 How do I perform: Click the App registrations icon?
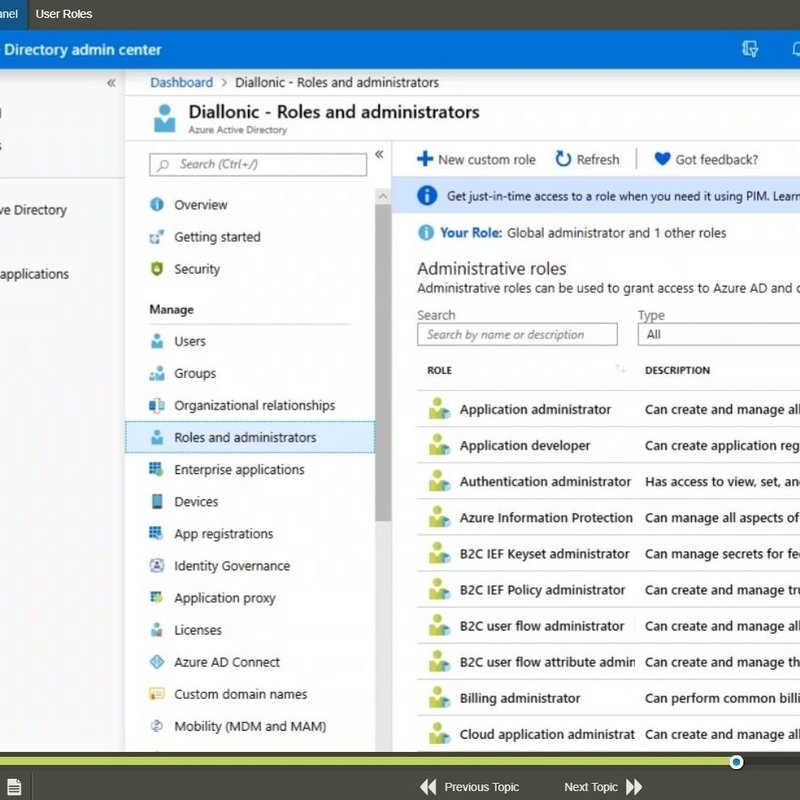(x=156, y=533)
